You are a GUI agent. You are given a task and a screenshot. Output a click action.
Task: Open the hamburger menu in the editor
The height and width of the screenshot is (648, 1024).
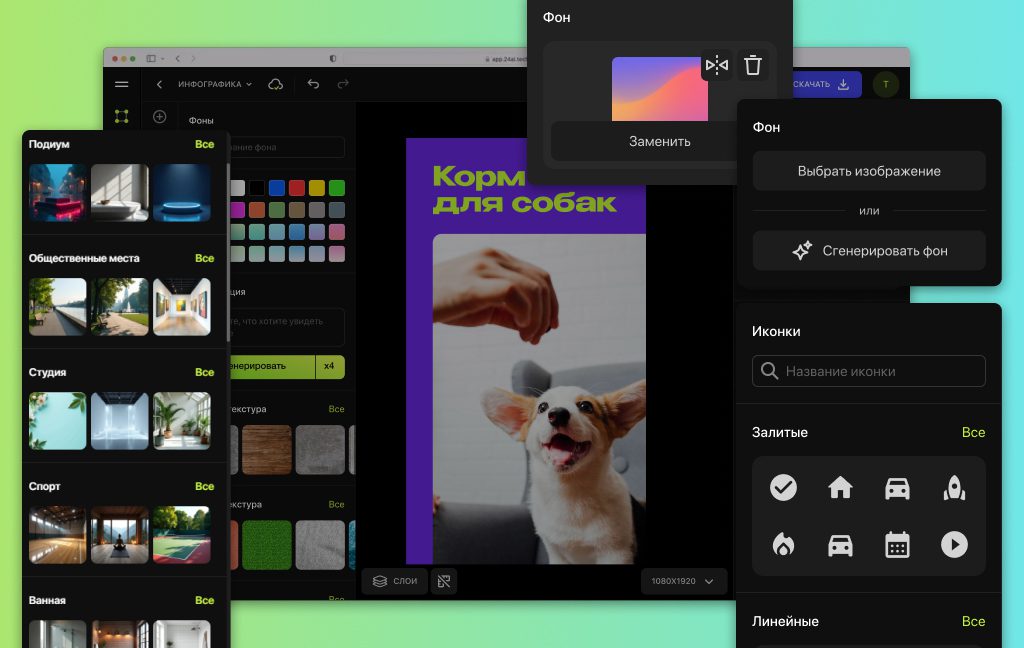pyautogui.click(x=121, y=84)
